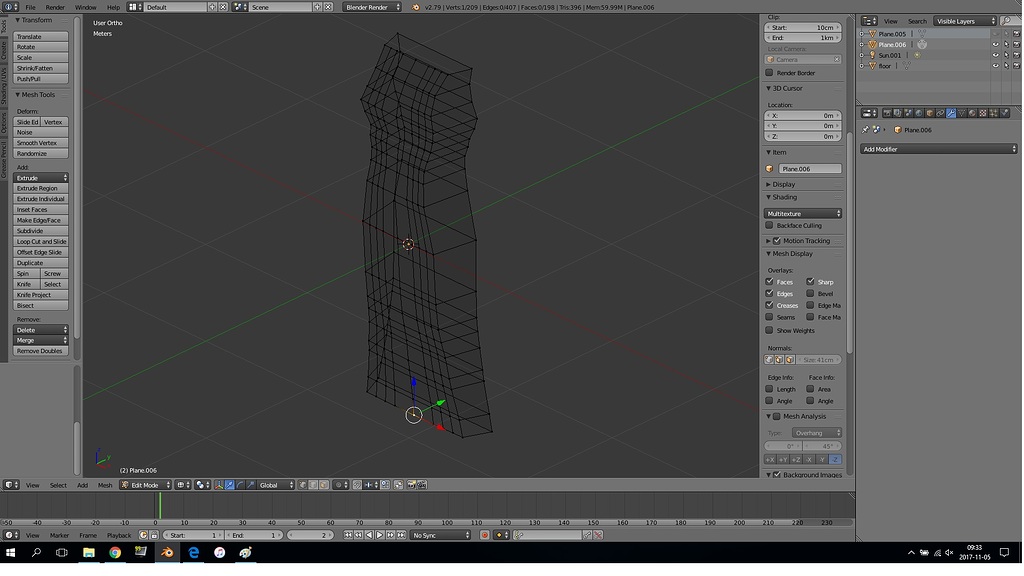Click the Inset Faces button
Viewport: 1024px width, 576px height.
coord(40,210)
